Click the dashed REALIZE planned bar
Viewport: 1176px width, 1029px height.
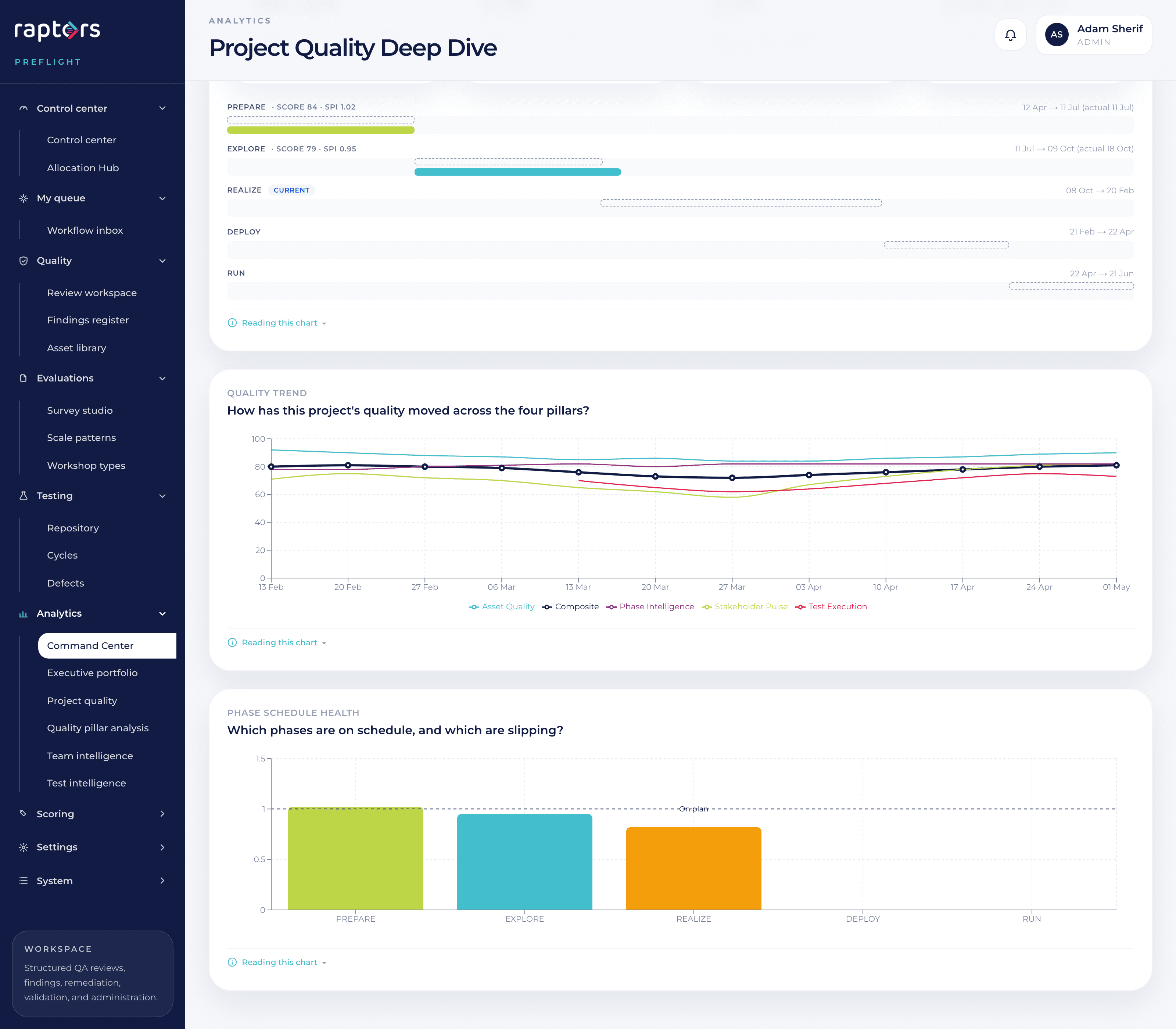[741, 203]
